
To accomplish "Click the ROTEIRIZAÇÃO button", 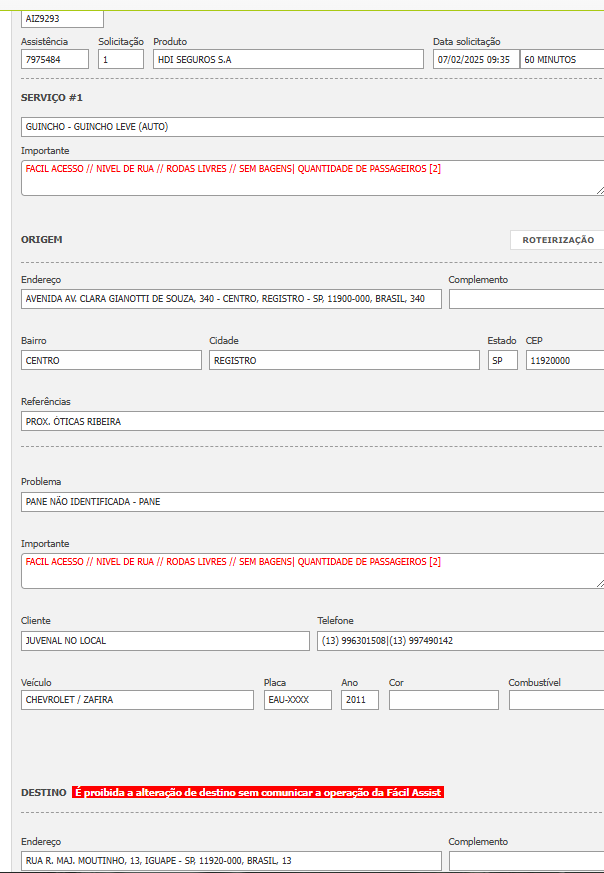I will point(557,240).
